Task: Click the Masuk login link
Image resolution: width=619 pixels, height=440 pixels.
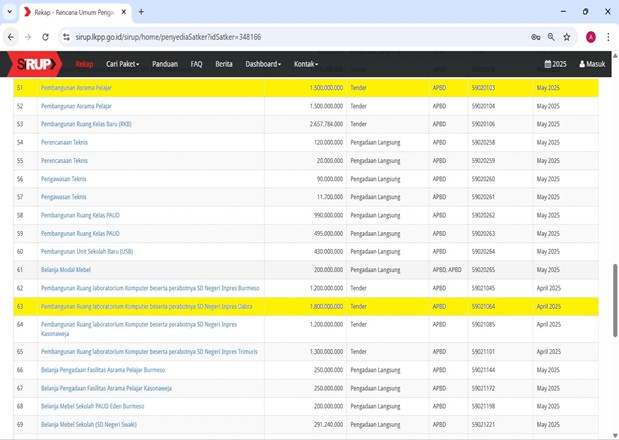Action: 592,64
